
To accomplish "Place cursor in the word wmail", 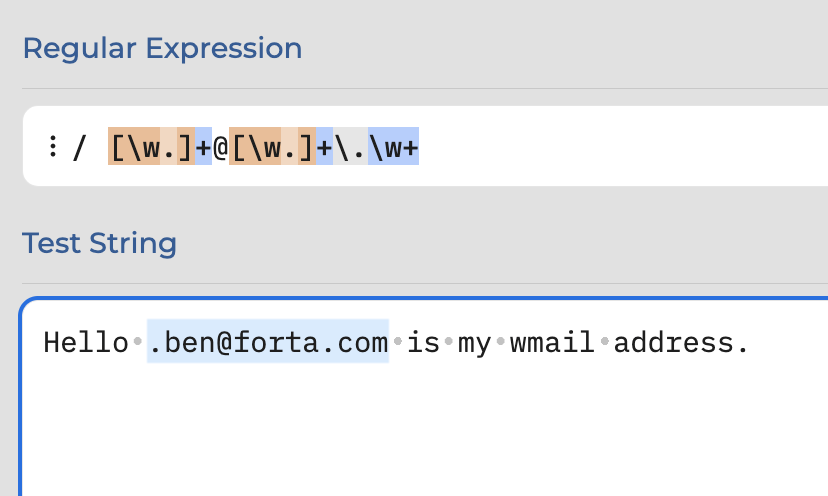I will 552,342.
